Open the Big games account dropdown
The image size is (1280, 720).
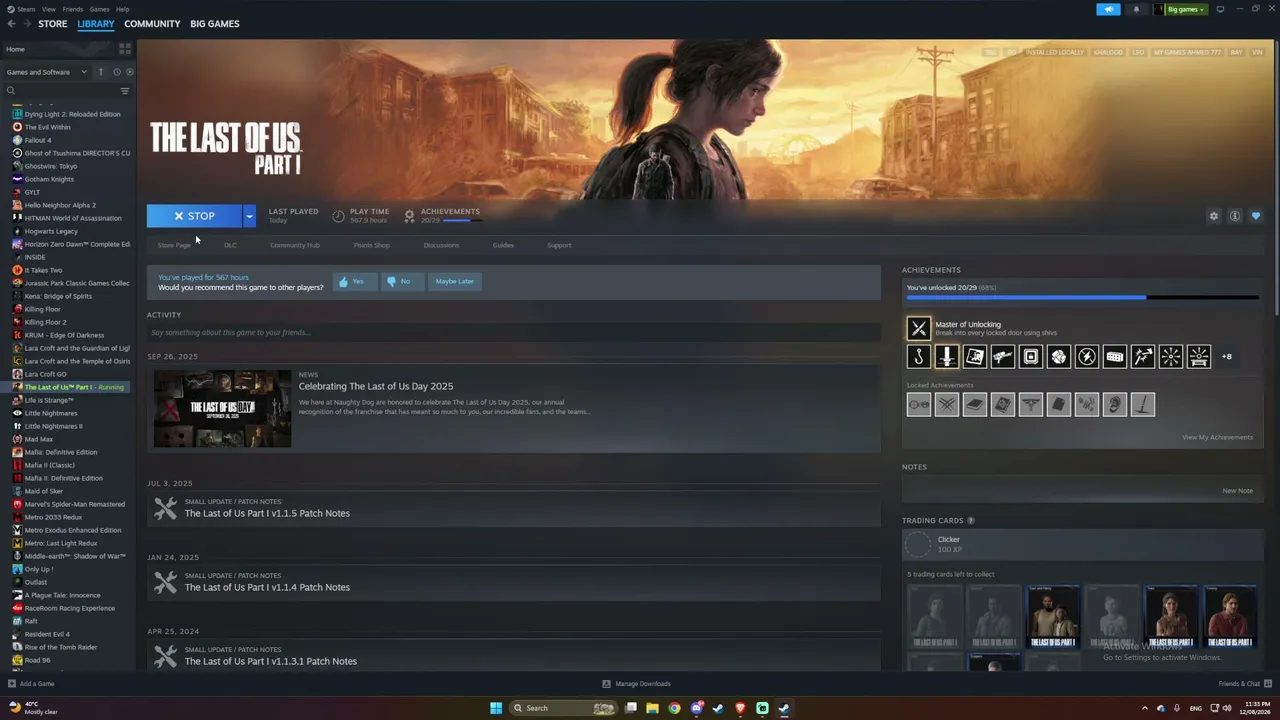[x=1181, y=9]
